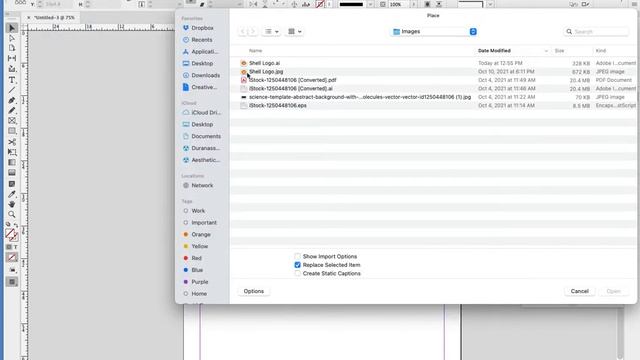This screenshot has height=360, width=640.
Task: Select the Type tool
Action: 12,80
